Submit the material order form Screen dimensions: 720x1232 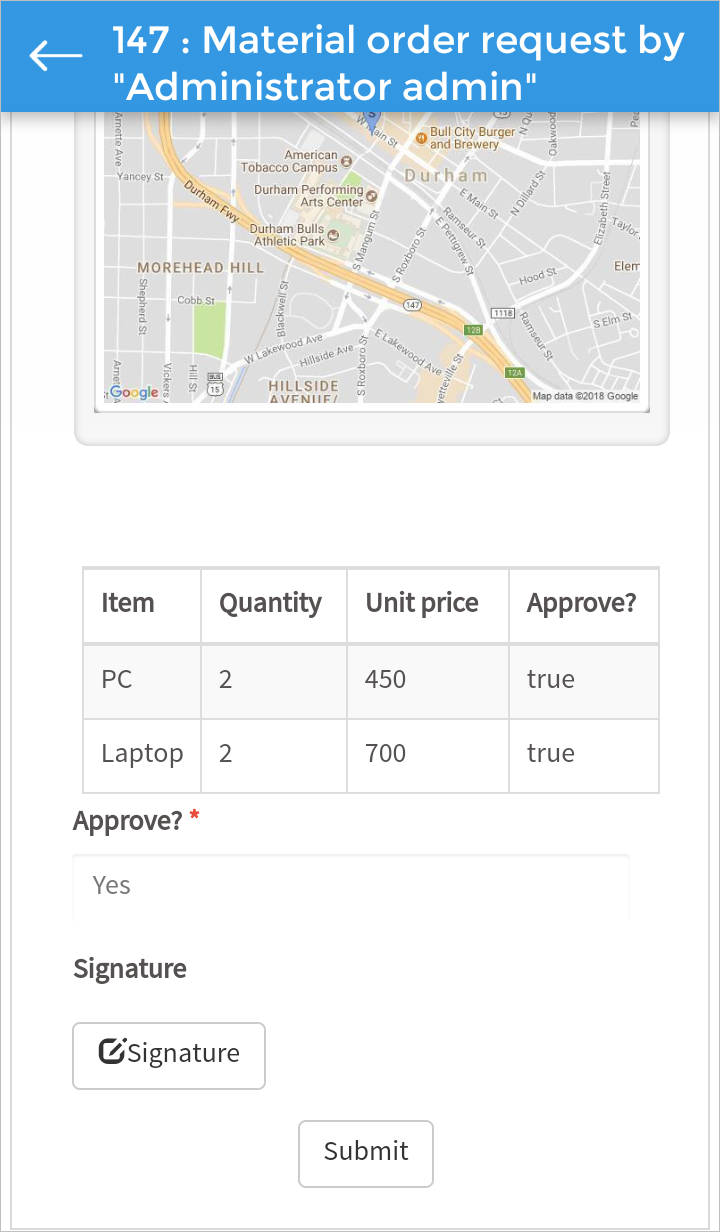366,1153
